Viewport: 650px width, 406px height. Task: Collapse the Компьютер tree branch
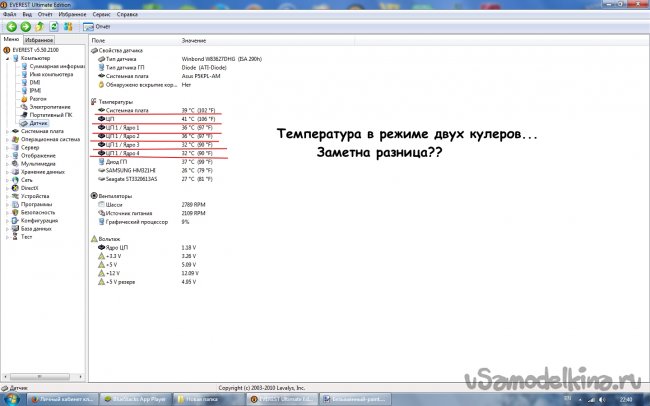tap(7, 59)
